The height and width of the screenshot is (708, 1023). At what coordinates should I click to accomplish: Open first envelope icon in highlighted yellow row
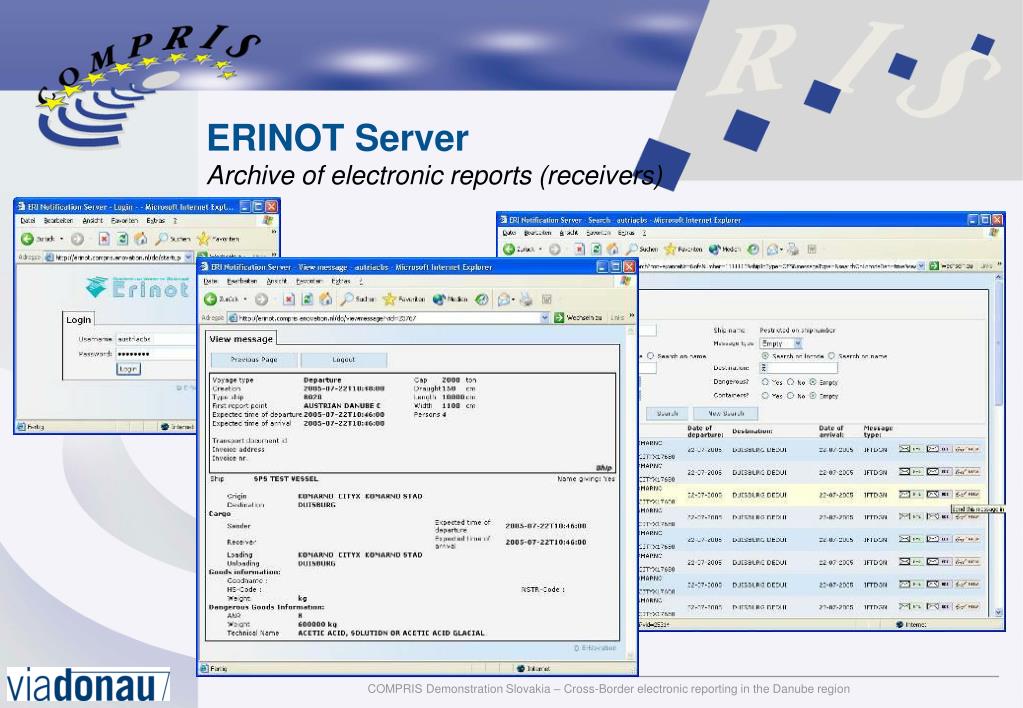coord(904,493)
